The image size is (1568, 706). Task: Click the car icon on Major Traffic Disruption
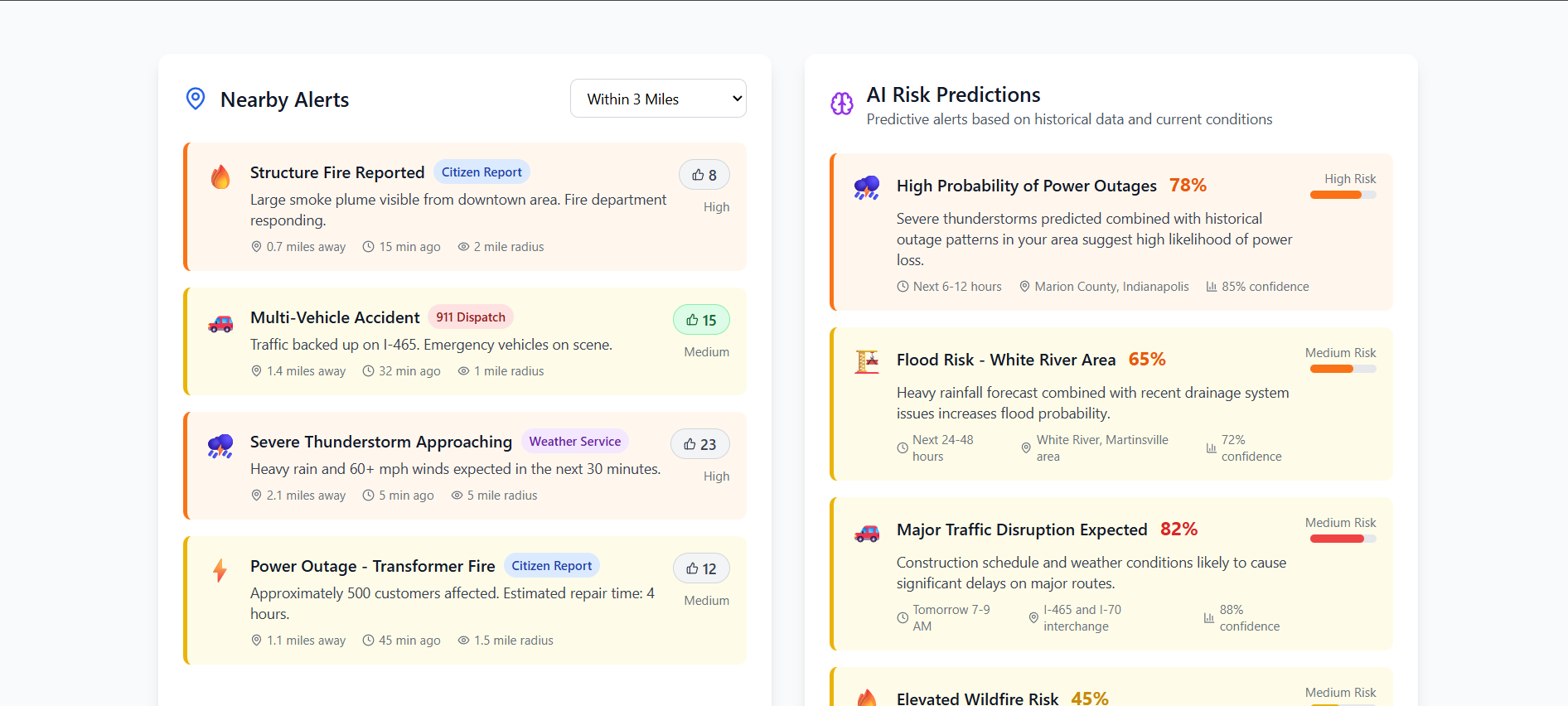[x=867, y=534]
